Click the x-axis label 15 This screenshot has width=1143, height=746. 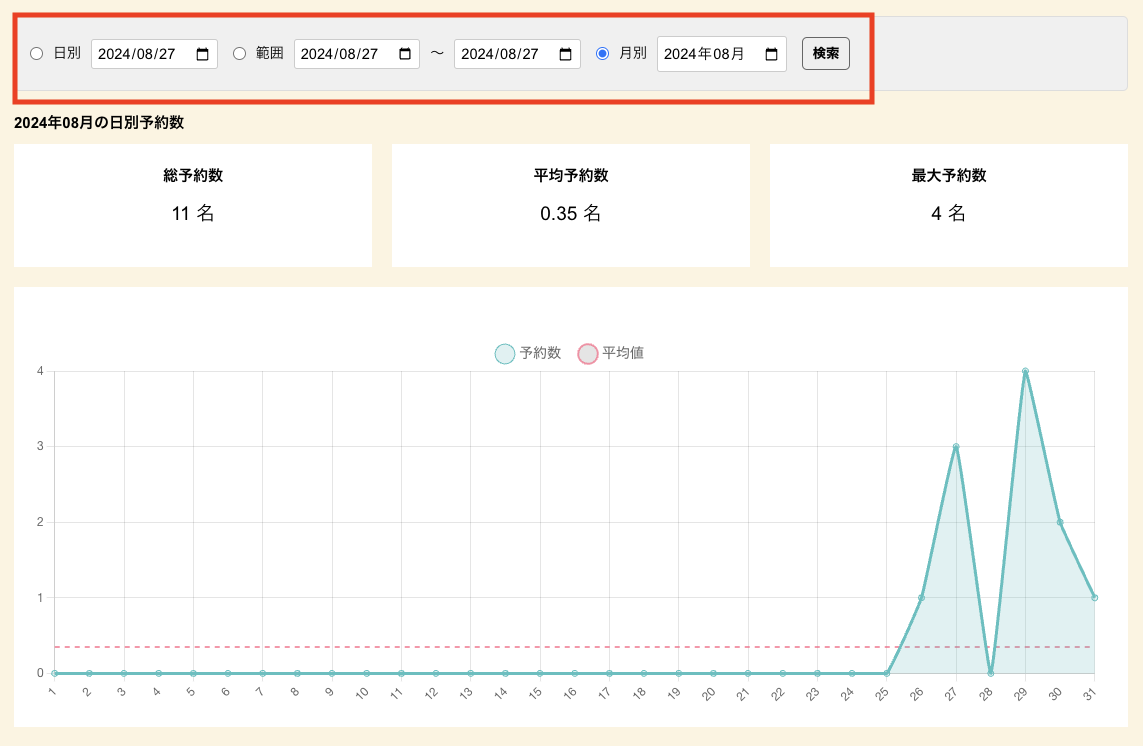(x=536, y=693)
